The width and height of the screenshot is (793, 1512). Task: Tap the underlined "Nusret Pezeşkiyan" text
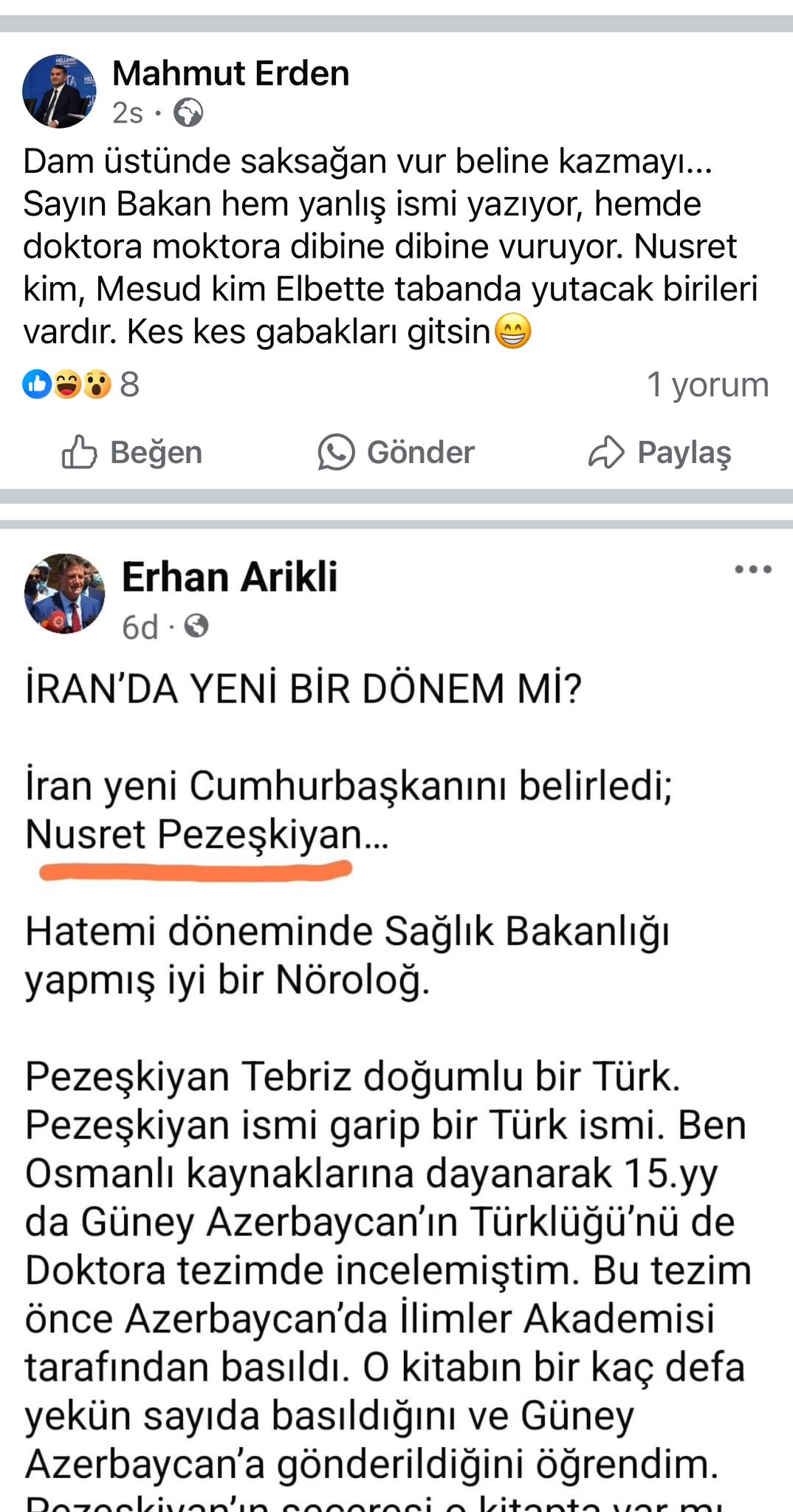(193, 835)
